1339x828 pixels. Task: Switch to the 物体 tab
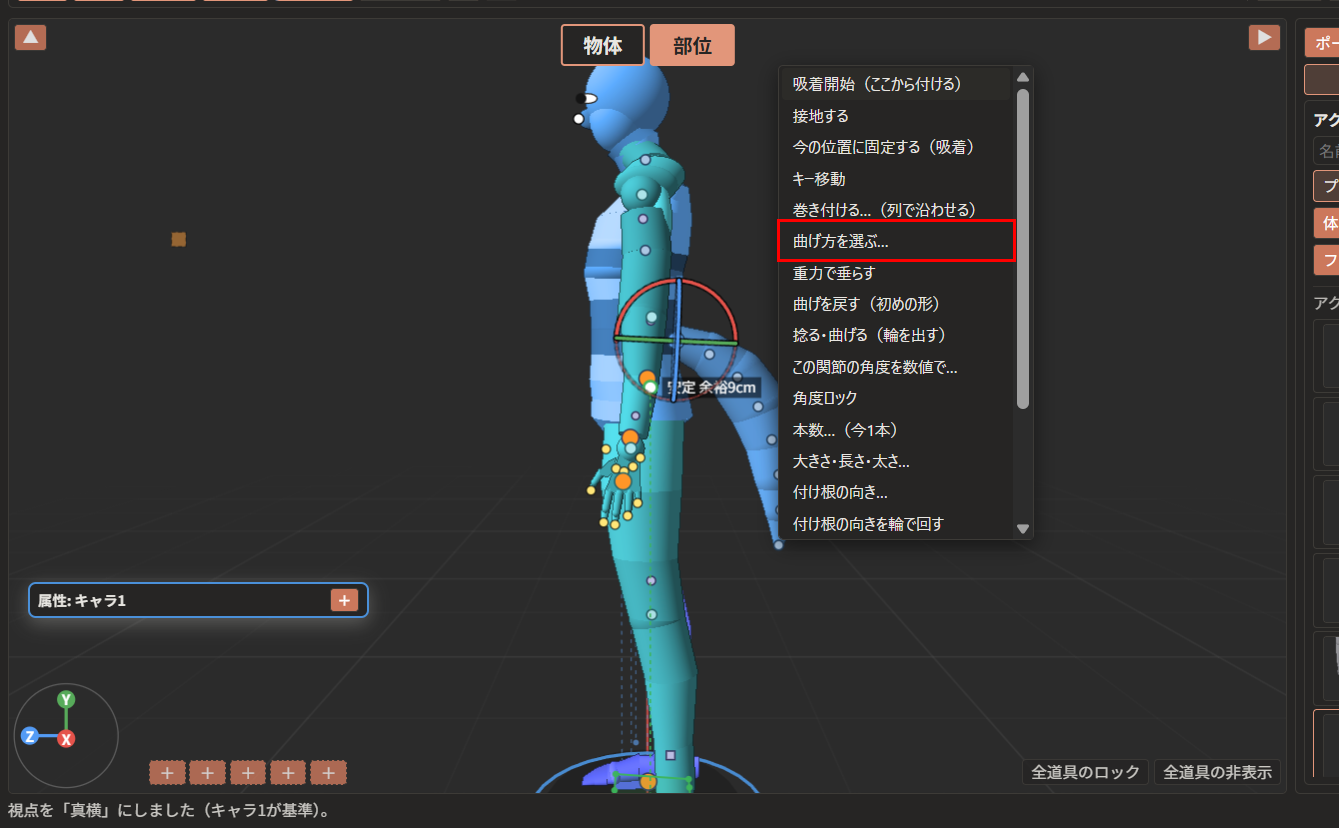[x=603, y=46]
